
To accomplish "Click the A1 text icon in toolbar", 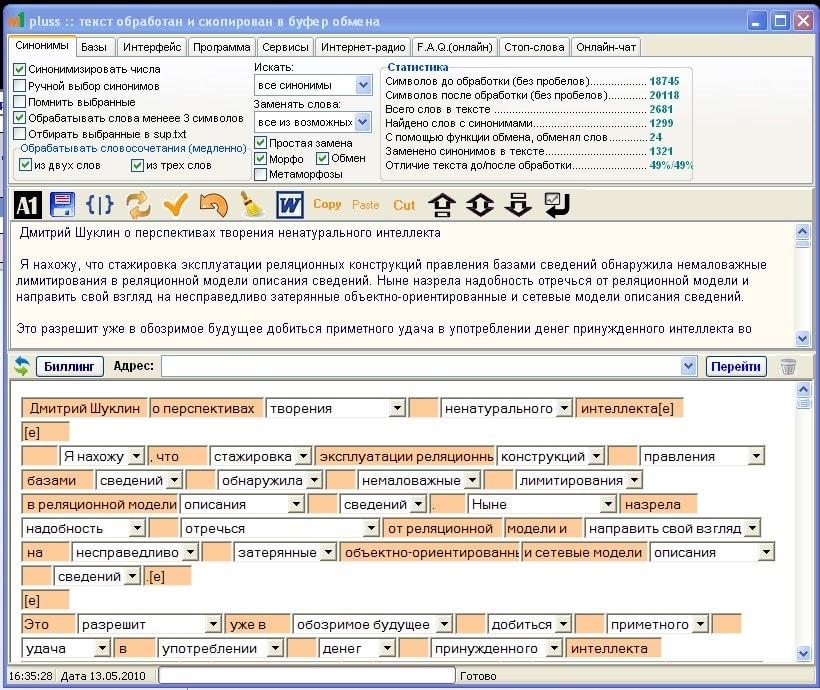I will coord(27,206).
